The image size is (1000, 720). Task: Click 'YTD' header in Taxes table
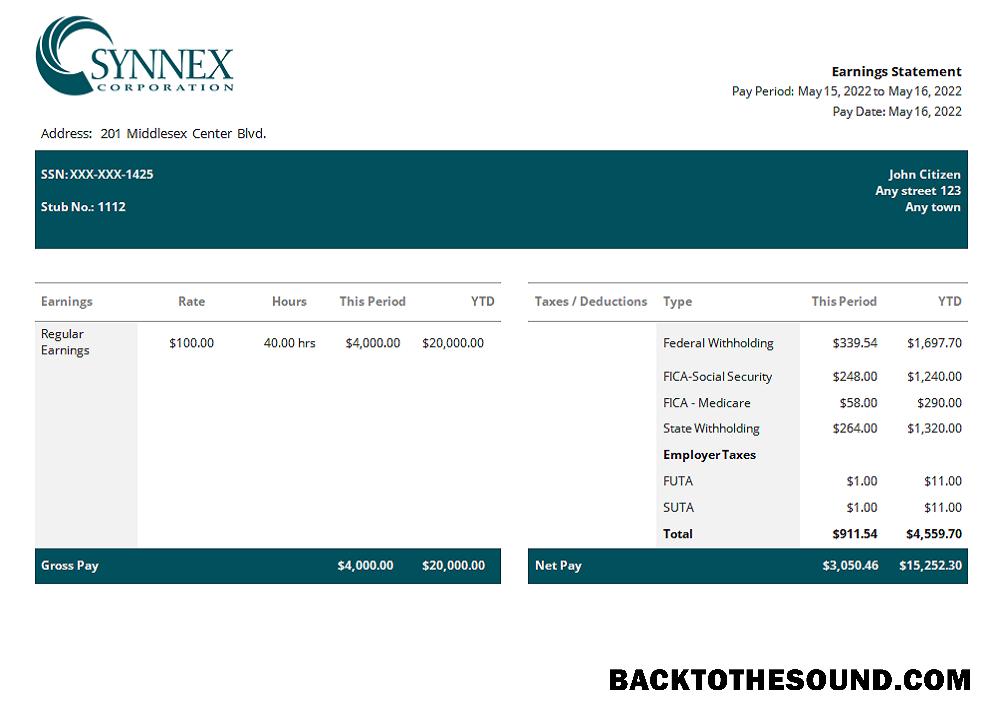pos(950,302)
